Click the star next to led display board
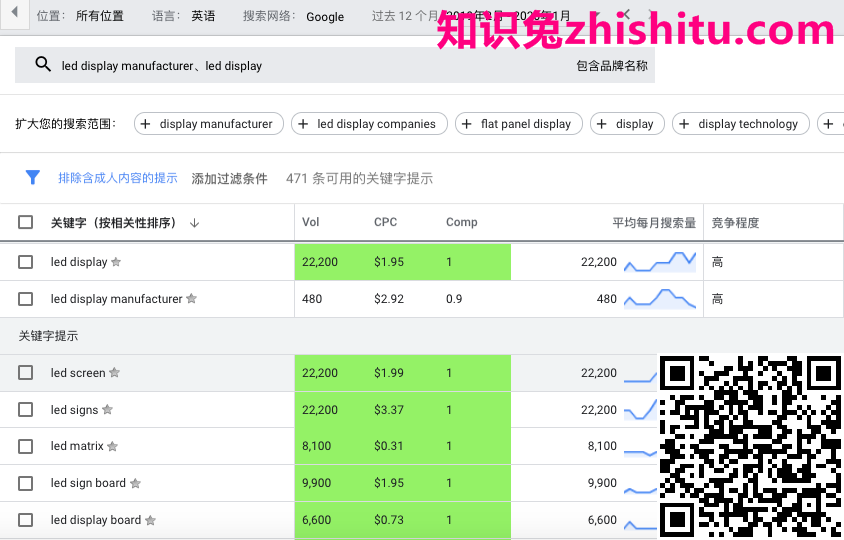The width and height of the screenshot is (844, 540). click(150, 520)
